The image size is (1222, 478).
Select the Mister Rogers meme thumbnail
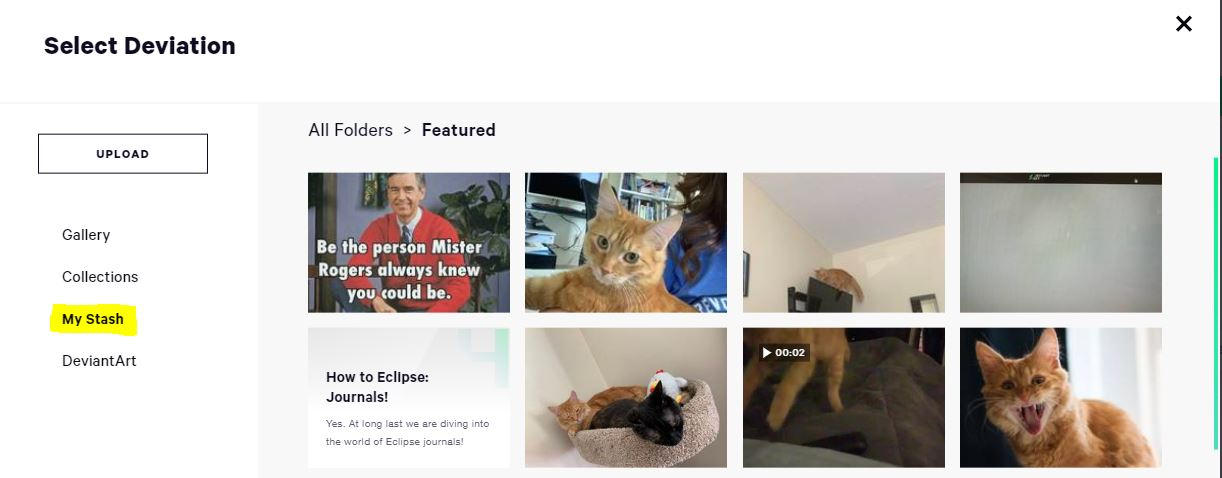409,243
